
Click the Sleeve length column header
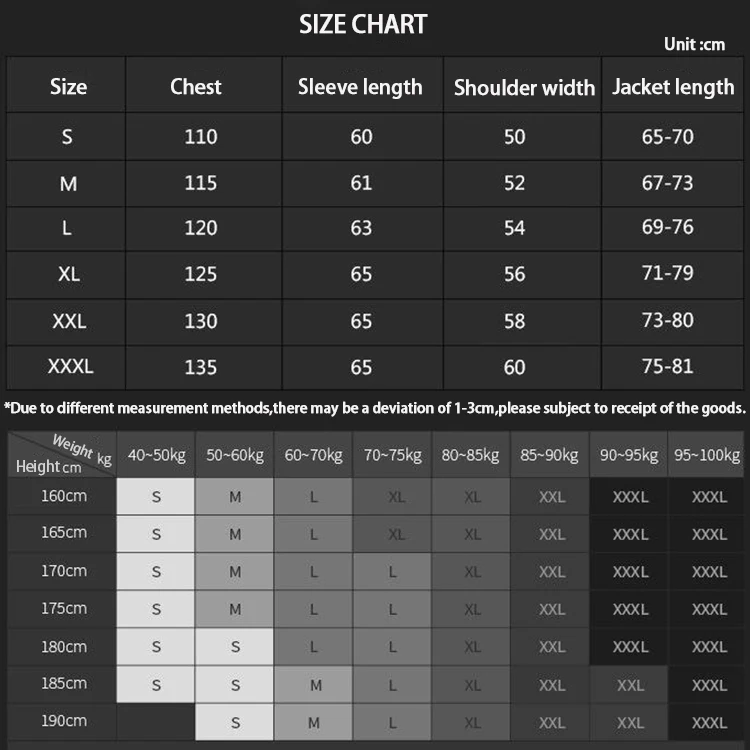point(360,87)
